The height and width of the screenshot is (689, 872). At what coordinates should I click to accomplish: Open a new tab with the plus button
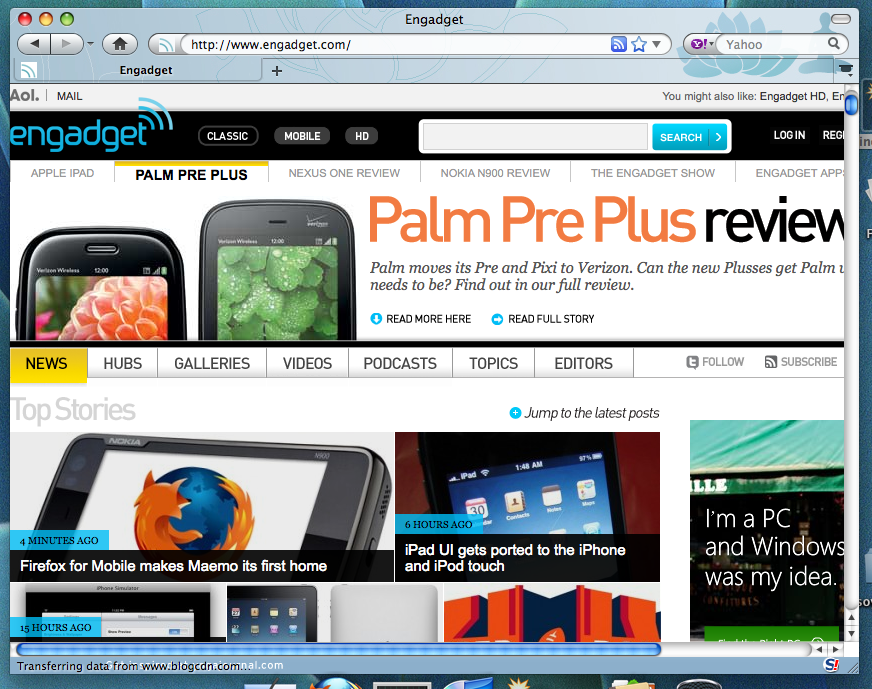pos(276,71)
